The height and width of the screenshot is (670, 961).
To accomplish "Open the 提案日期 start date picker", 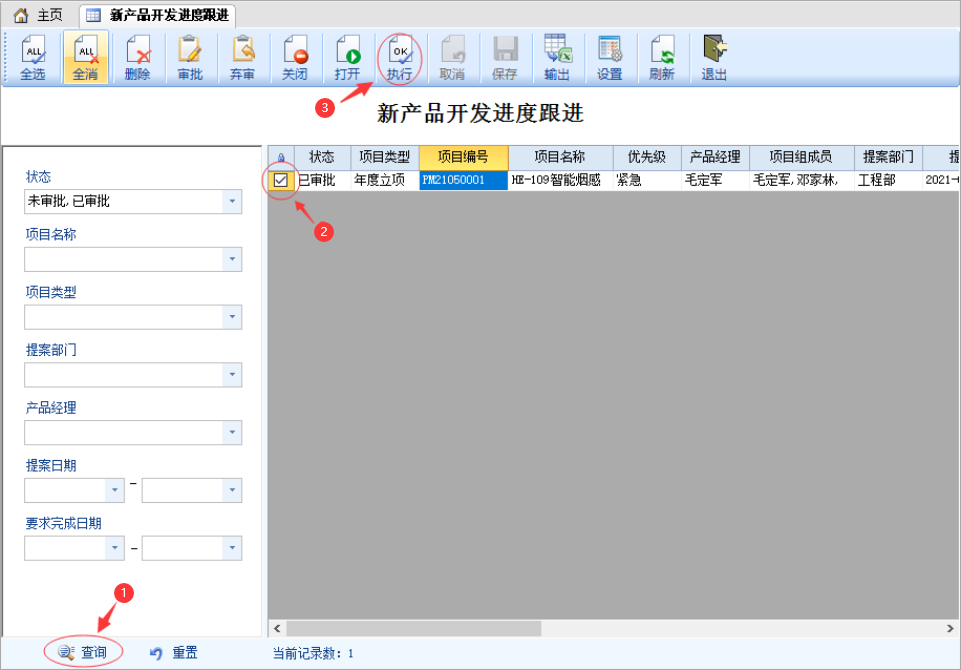I will [115, 491].
